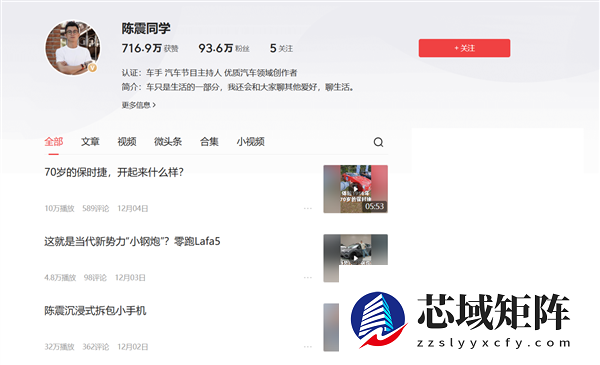Screen dimensions: 600x365
Task: Play the 零跑Lafa5 video thumbnail
Action: [x=355, y=258]
